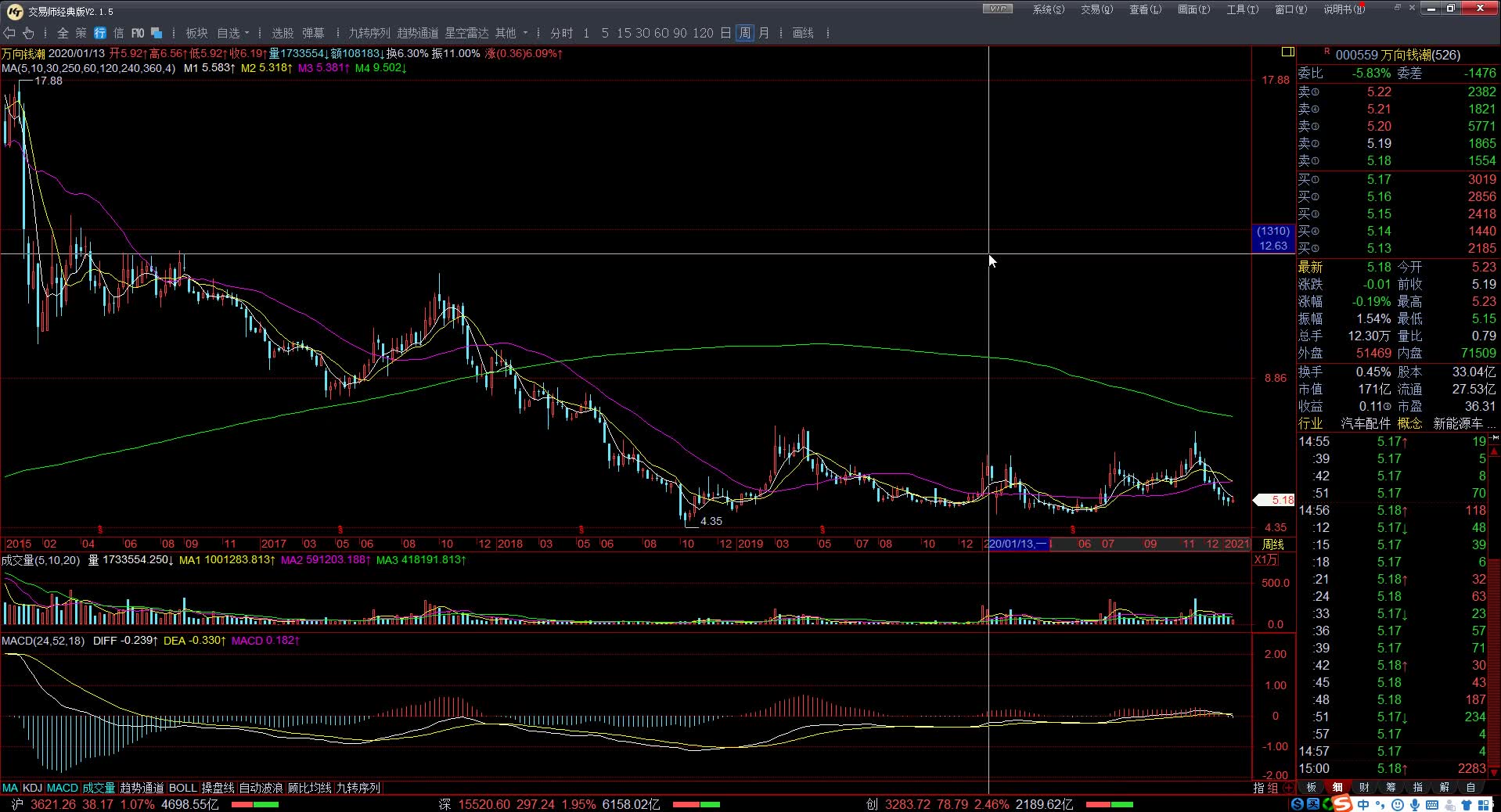
Task: Open the 交易(Q) menu
Action: [1096, 9]
